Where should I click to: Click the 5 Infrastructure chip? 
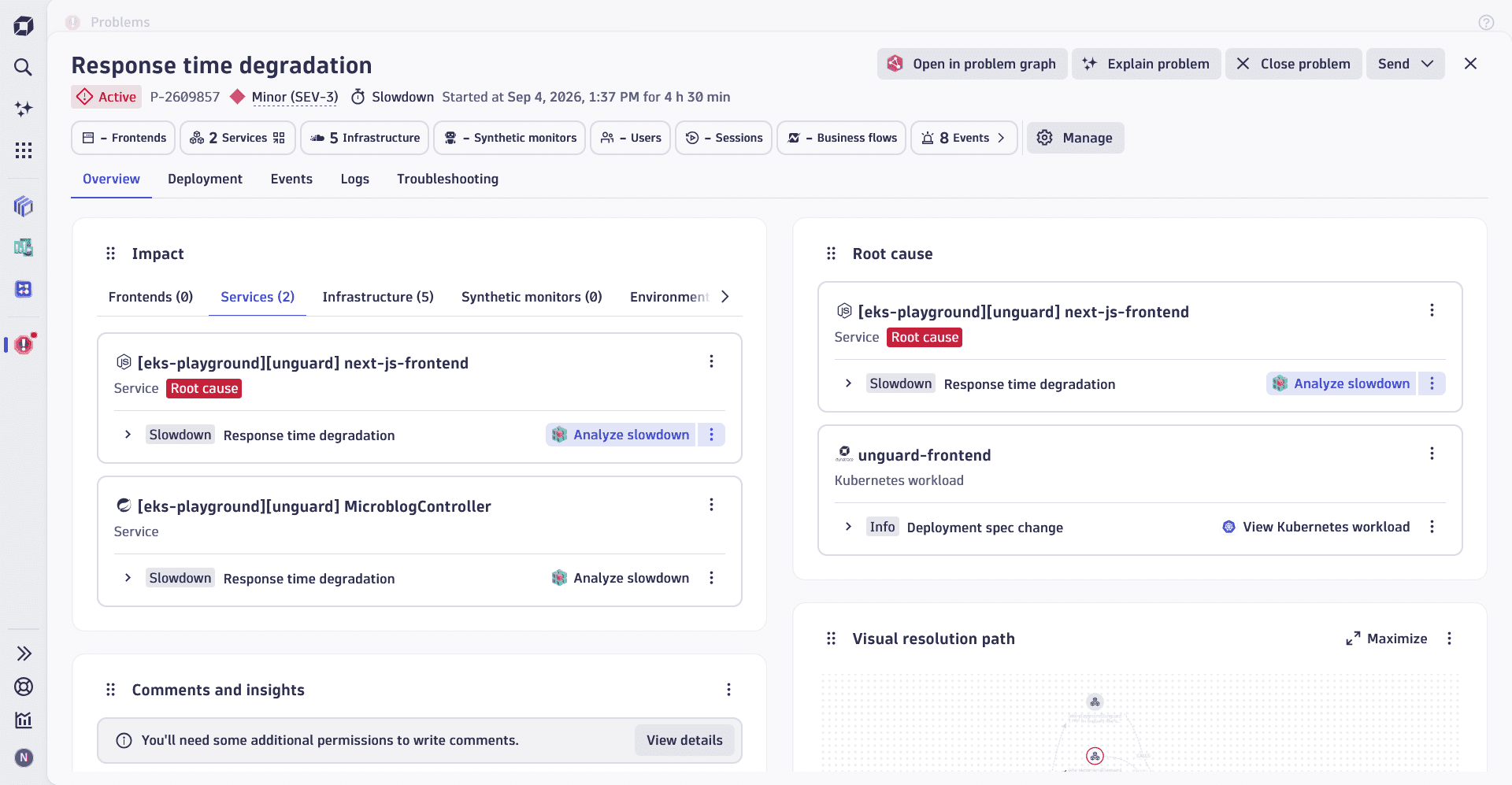[365, 138]
